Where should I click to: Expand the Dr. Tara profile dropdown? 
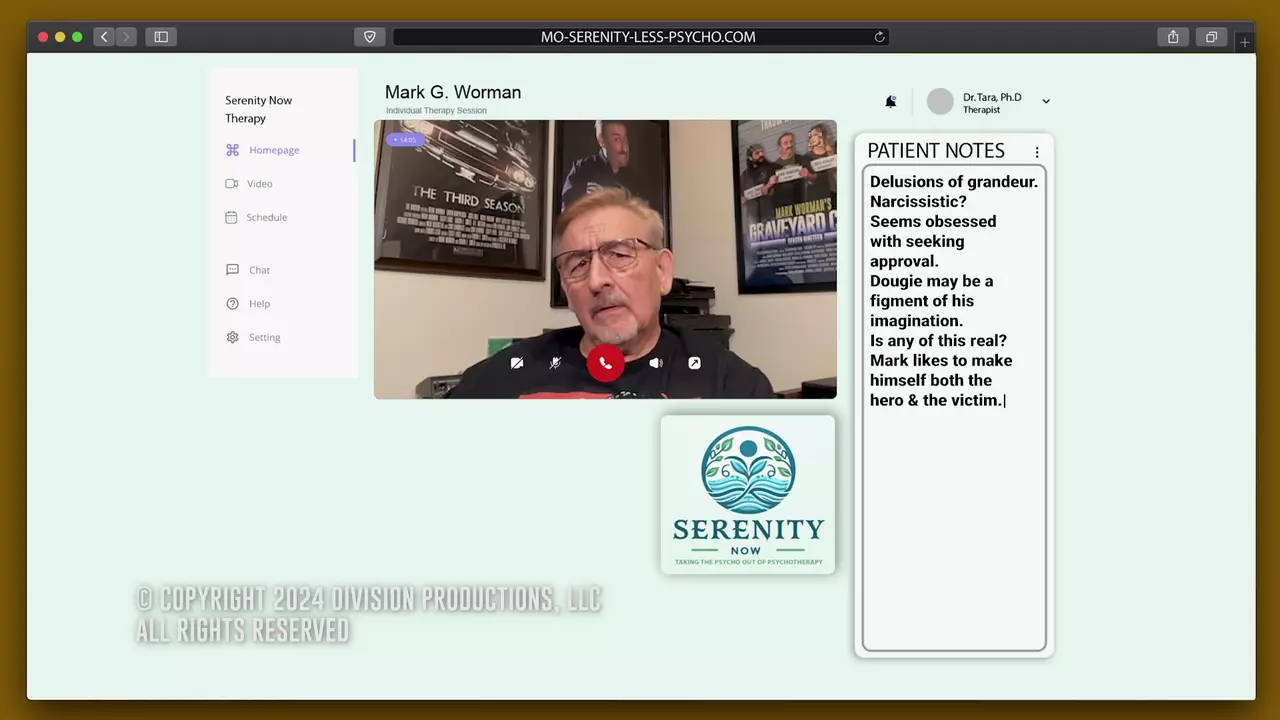[x=1046, y=101]
